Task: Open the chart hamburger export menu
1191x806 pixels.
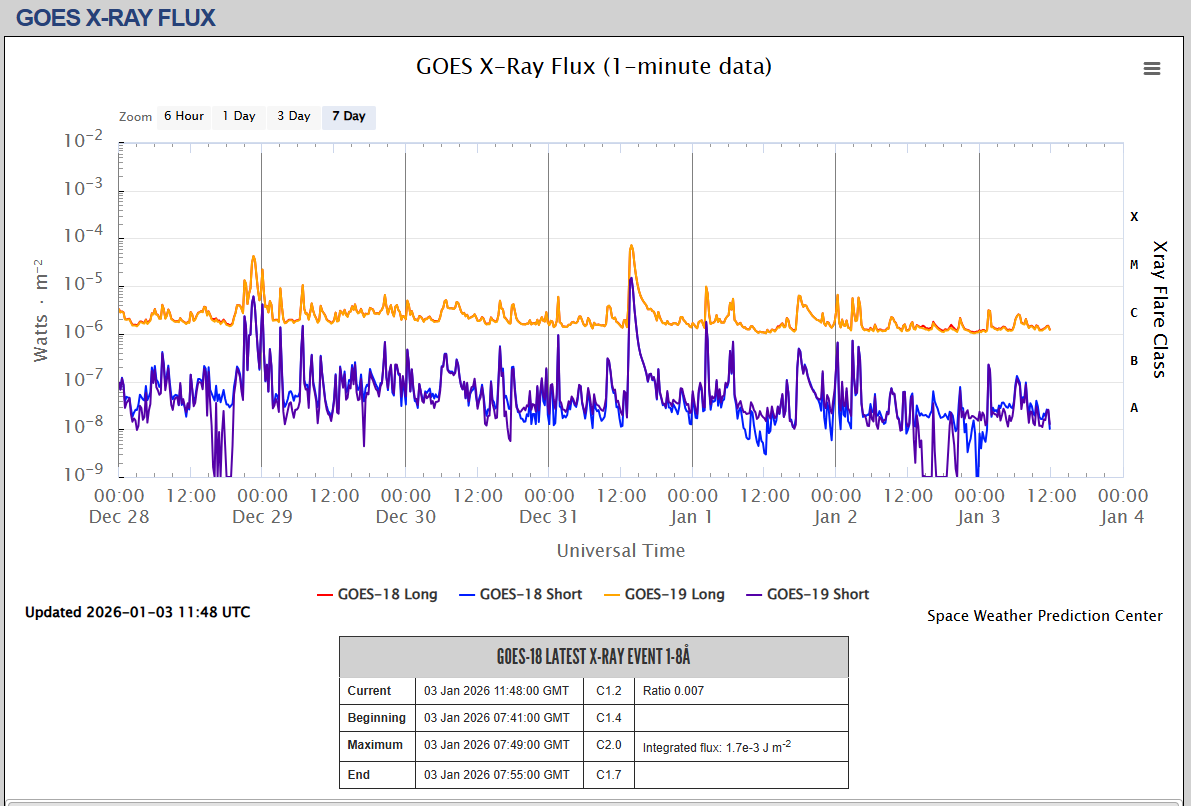Action: (1152, 68)
